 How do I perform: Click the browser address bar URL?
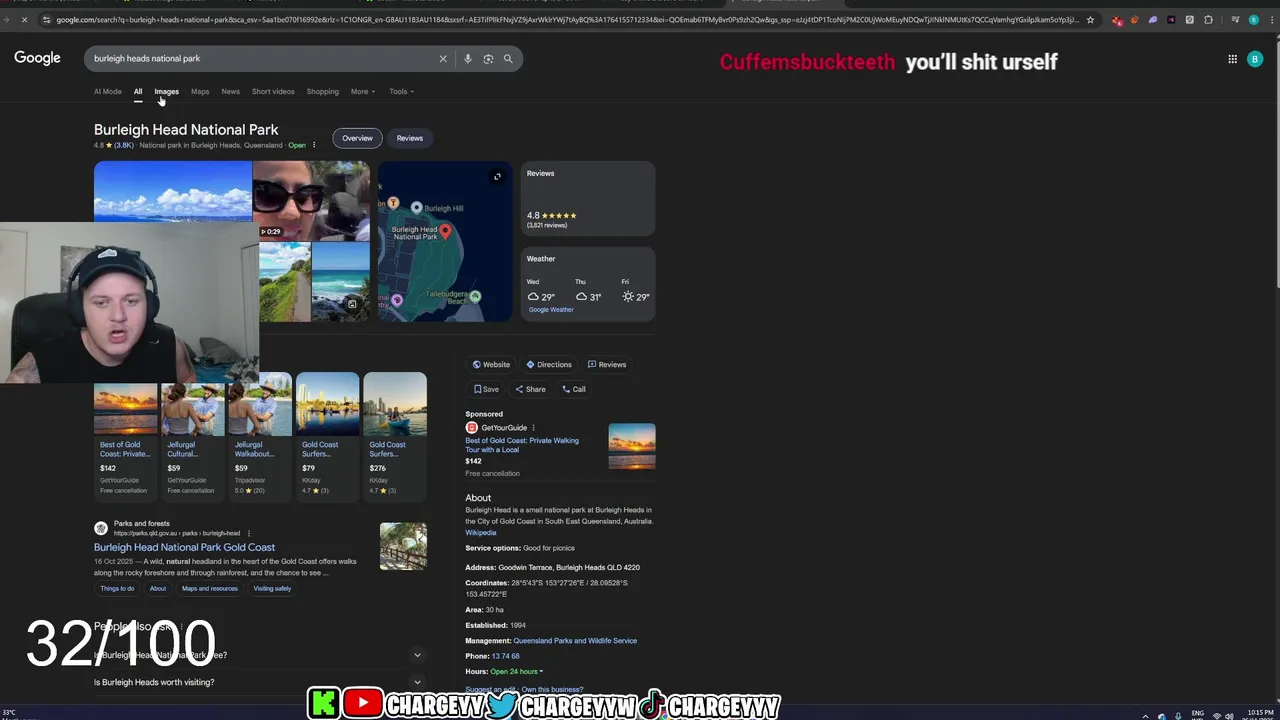point(568,20)
